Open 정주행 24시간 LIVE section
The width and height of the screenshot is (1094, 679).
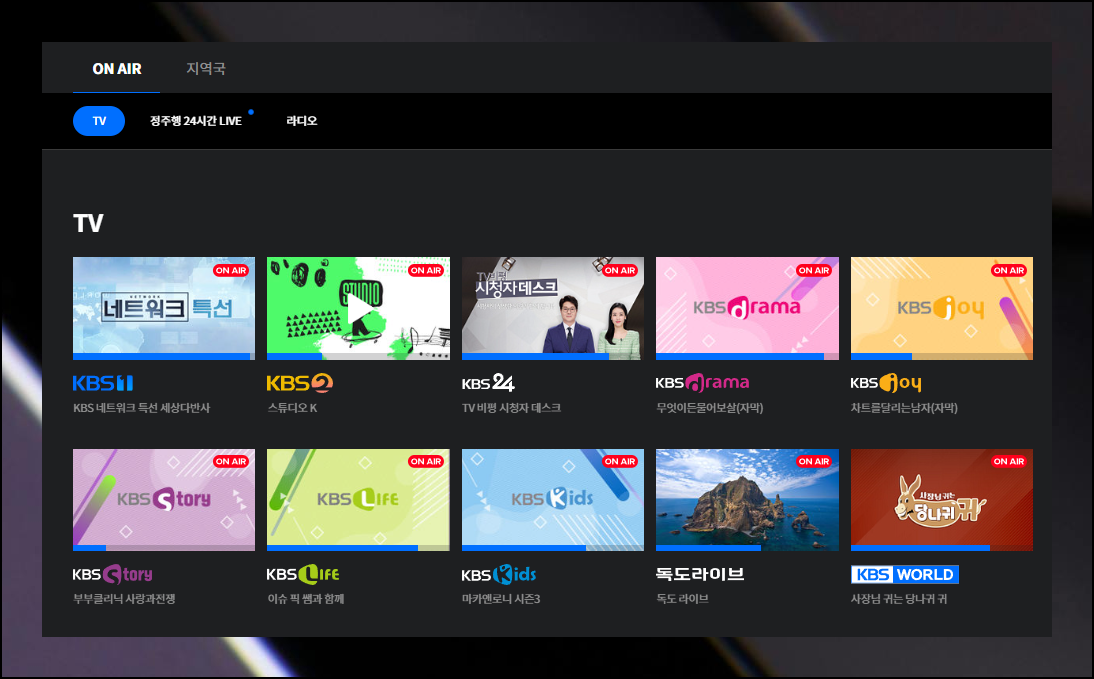click(x=196, y=121)
